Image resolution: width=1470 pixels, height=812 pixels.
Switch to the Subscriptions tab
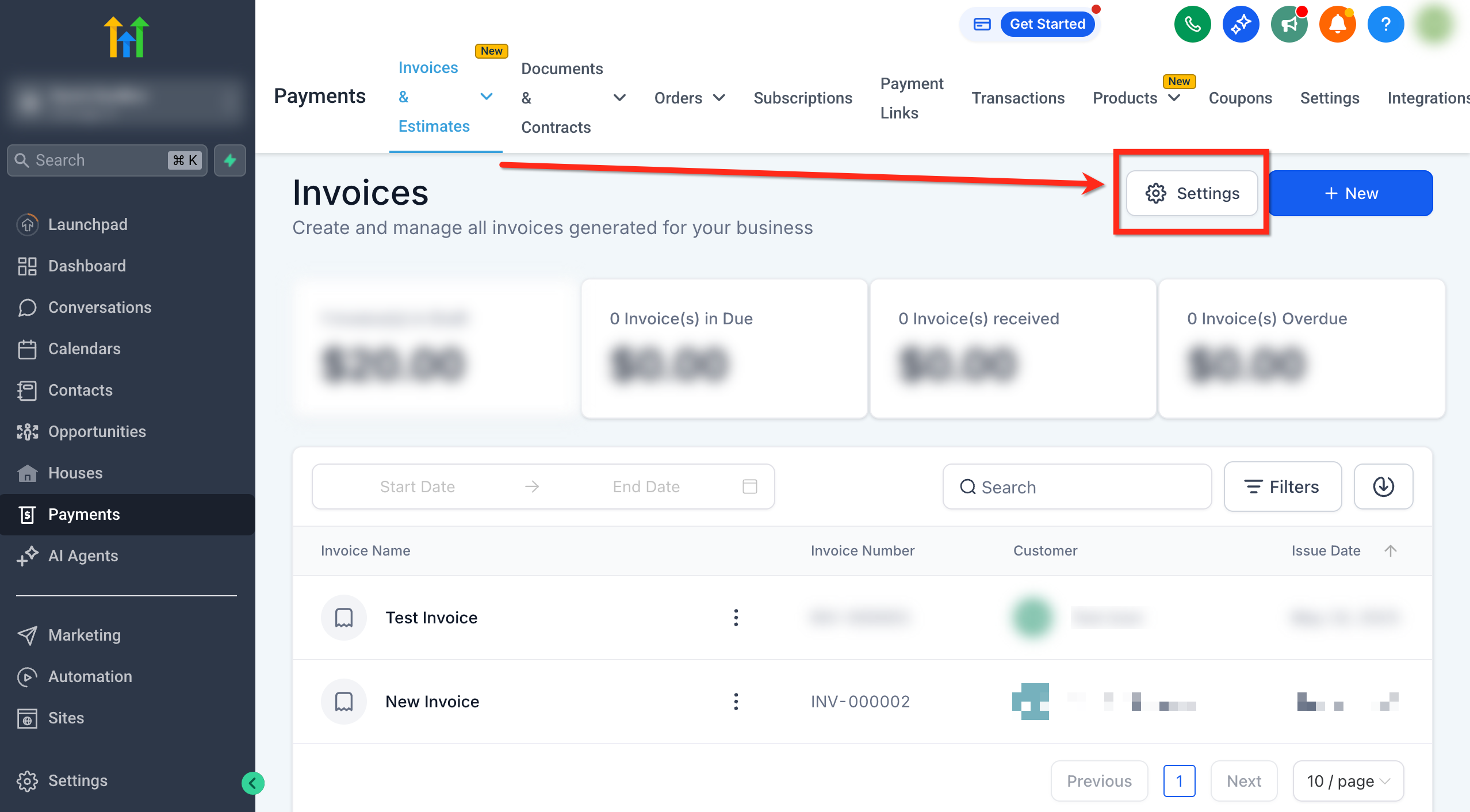803,98
